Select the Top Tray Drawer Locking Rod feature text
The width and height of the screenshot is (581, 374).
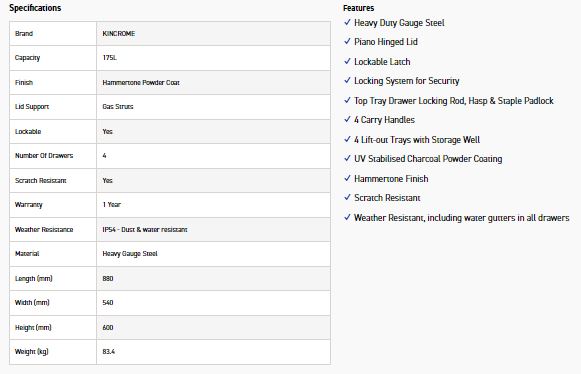(x=454, y=101)
